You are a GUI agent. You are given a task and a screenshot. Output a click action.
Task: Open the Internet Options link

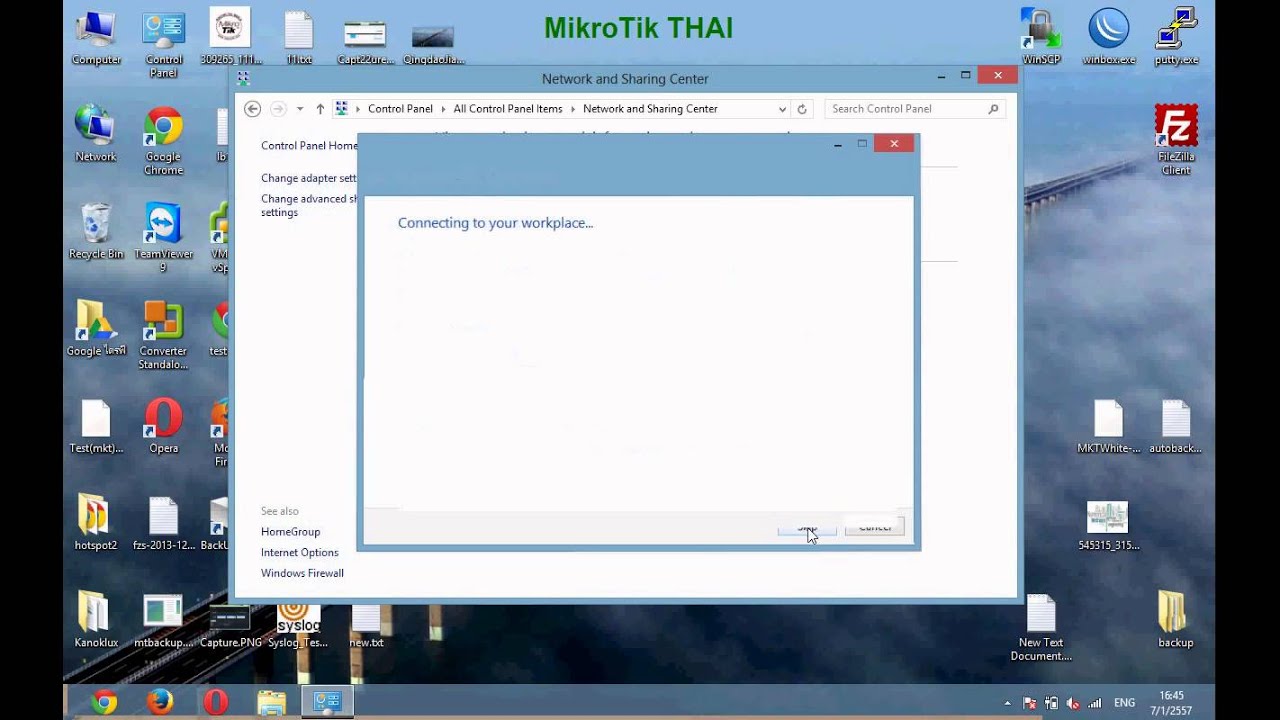point(300,552)
